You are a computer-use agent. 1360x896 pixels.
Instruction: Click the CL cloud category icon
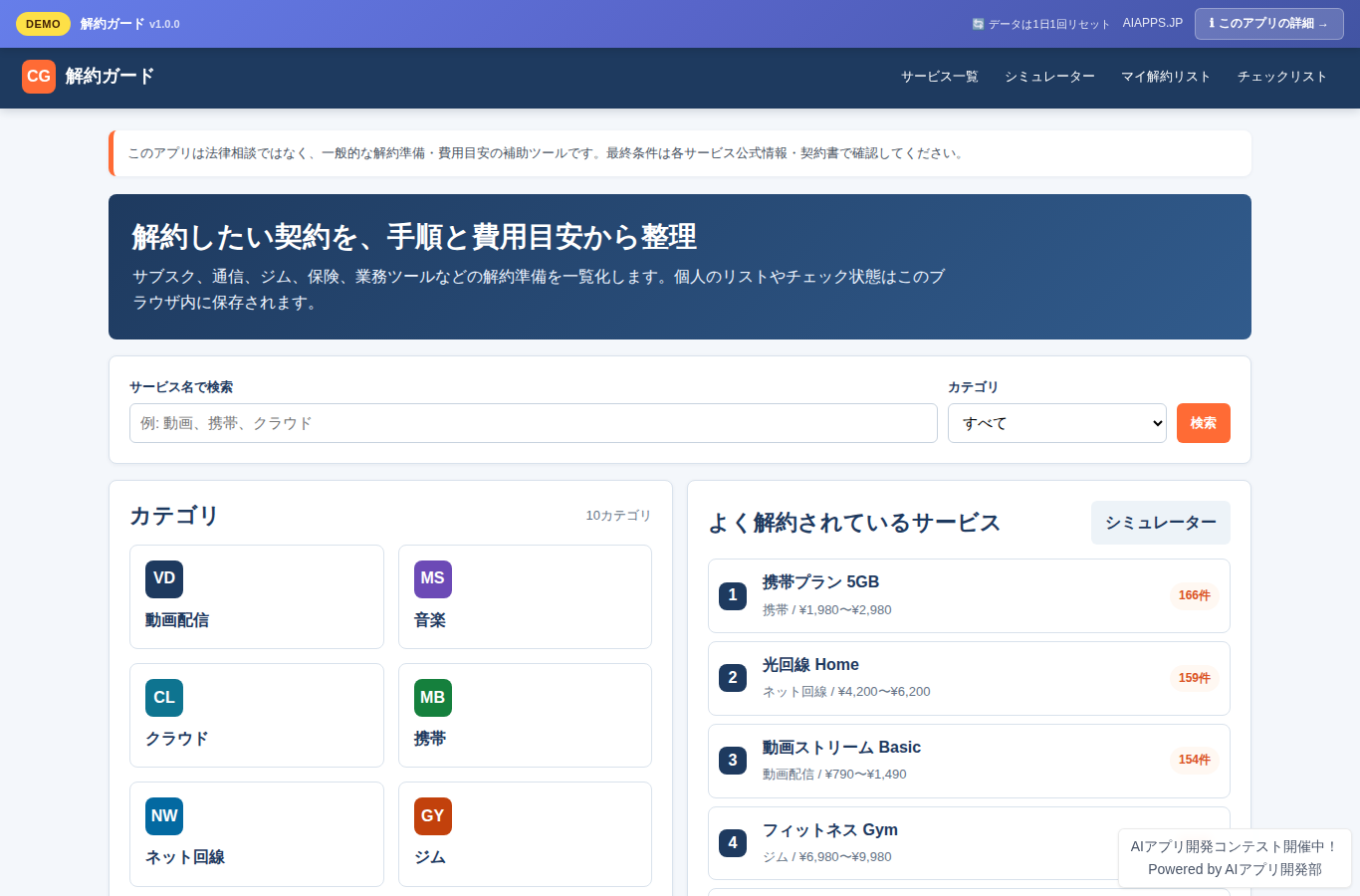164,698
